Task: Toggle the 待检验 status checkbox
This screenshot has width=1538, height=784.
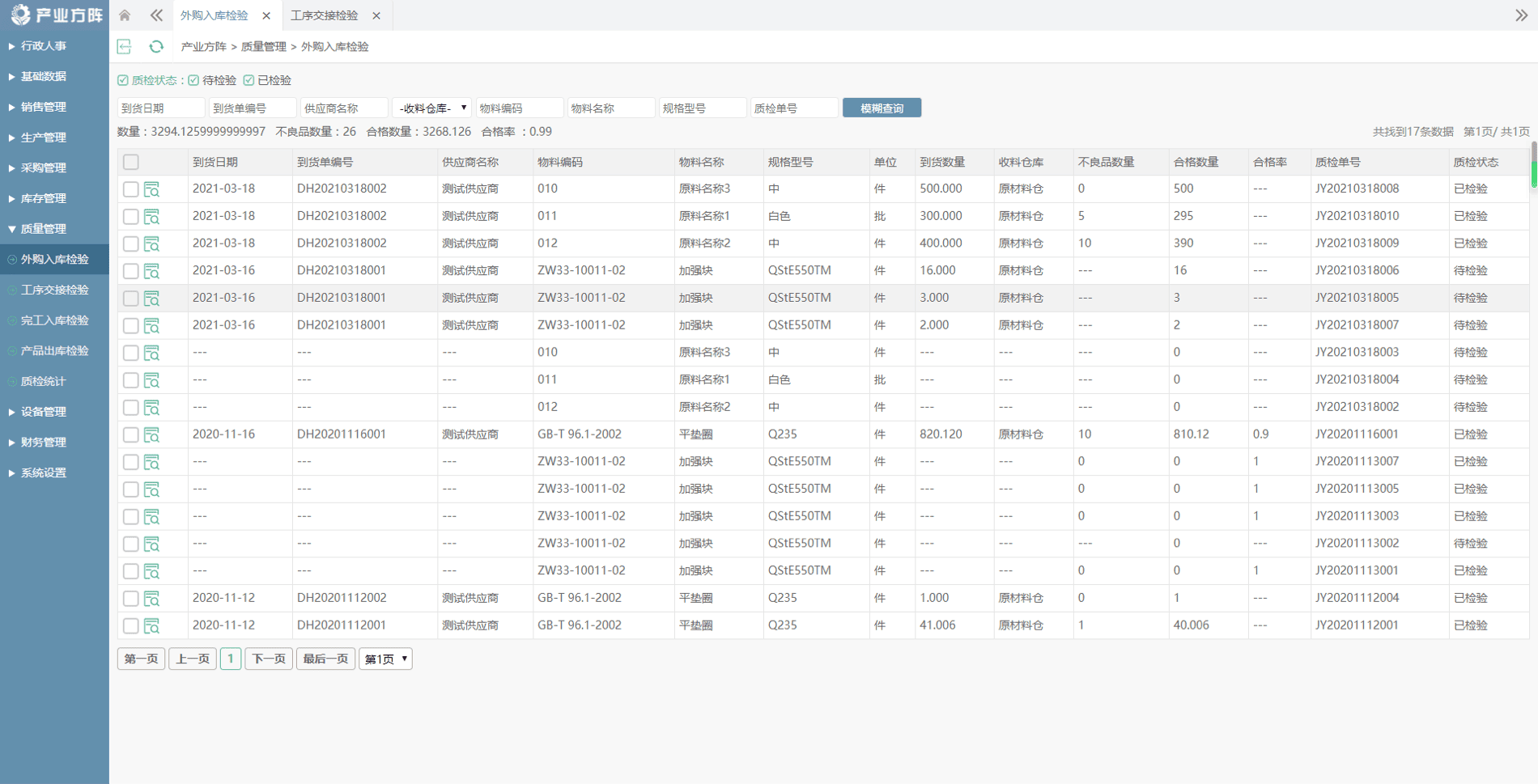Action: click(194, 80)
